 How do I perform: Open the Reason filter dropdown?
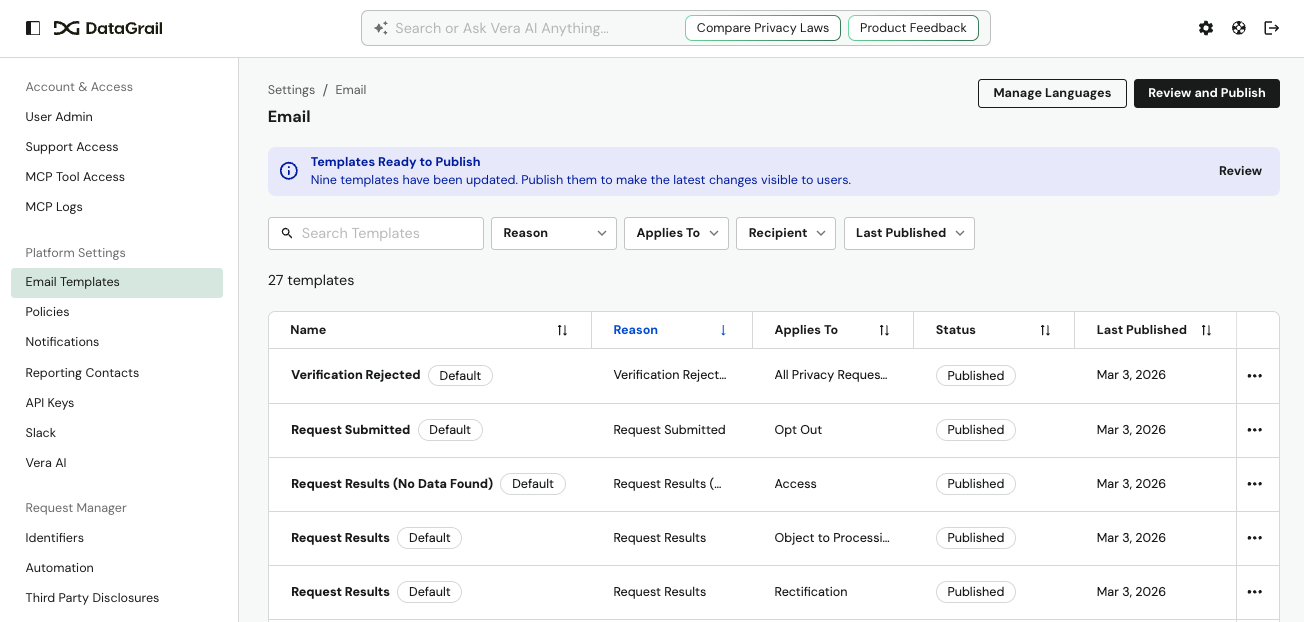coord(553,233)
